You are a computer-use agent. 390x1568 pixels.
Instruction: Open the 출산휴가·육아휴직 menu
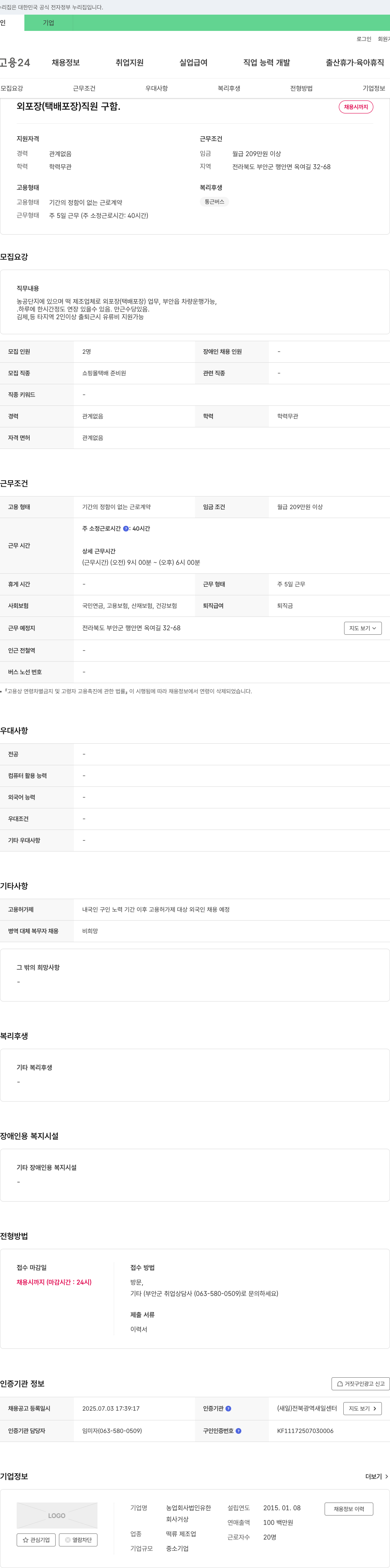point(355,63)
